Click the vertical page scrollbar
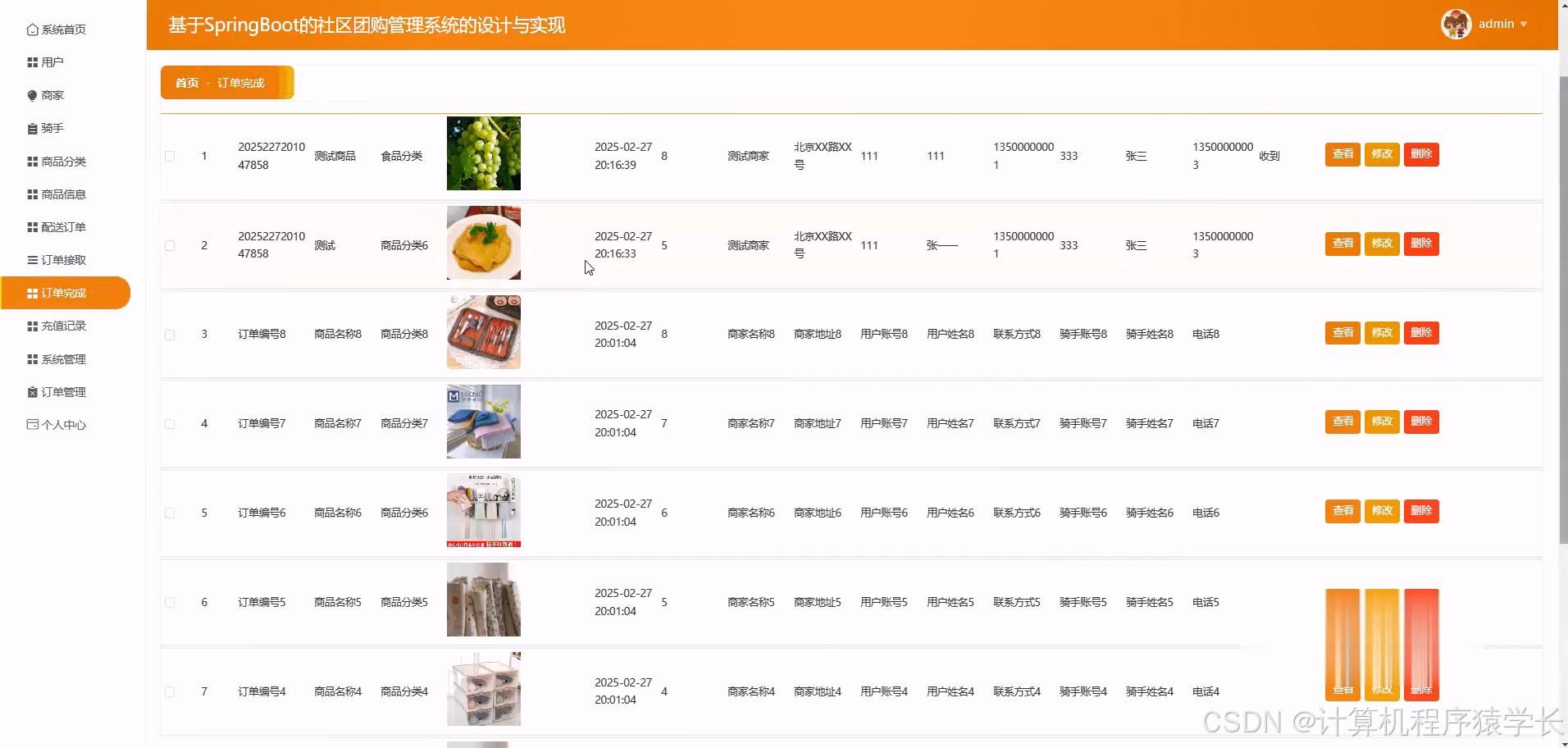This screenshot has height=748, width=1568. coord(1563,310)
